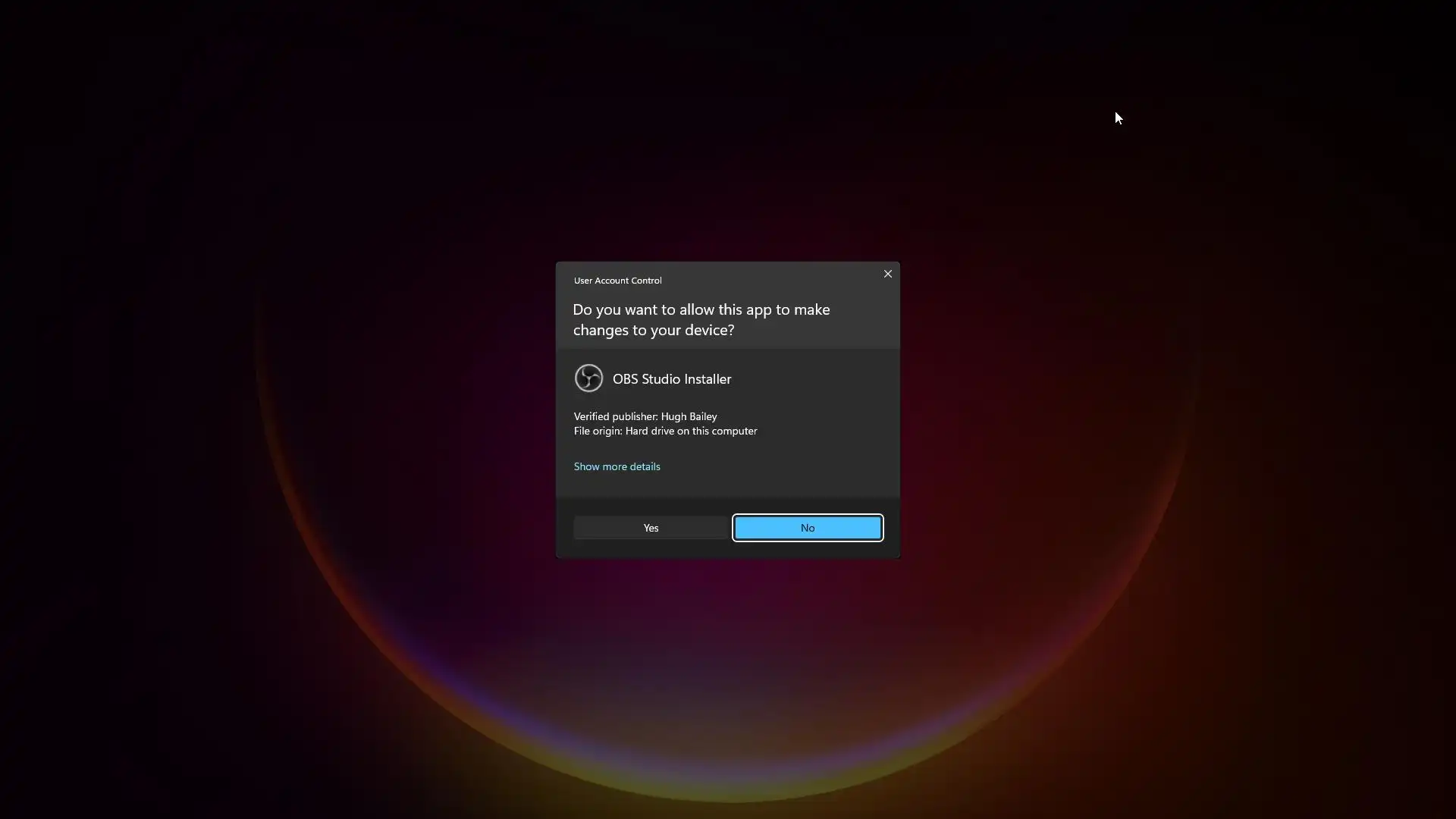Click the word 'Control' in dialog title
Image resolution: width=1456 pixels, height=819 pixels.
tap(645, 281)
